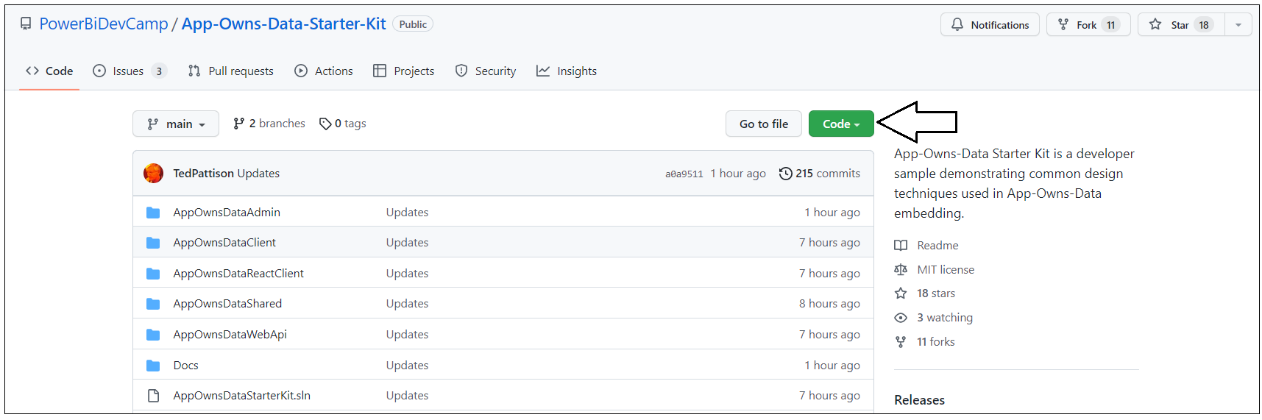This screenshot has width=1262, height=420.
Task: Open the Pull requests tab
Action: (x=231, y=71)
